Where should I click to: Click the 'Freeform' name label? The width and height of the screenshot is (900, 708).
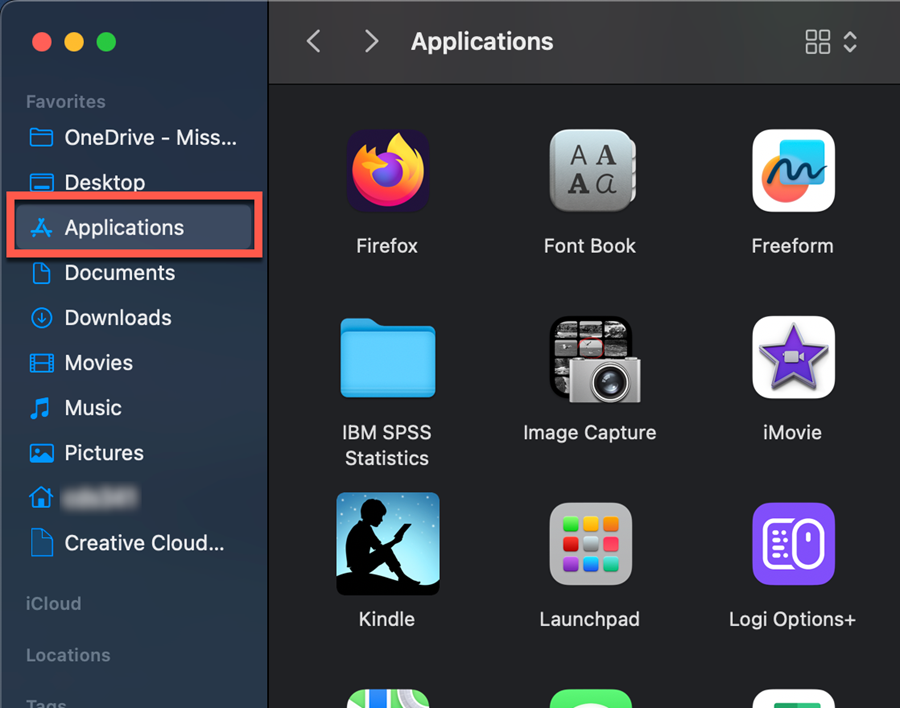793,246
